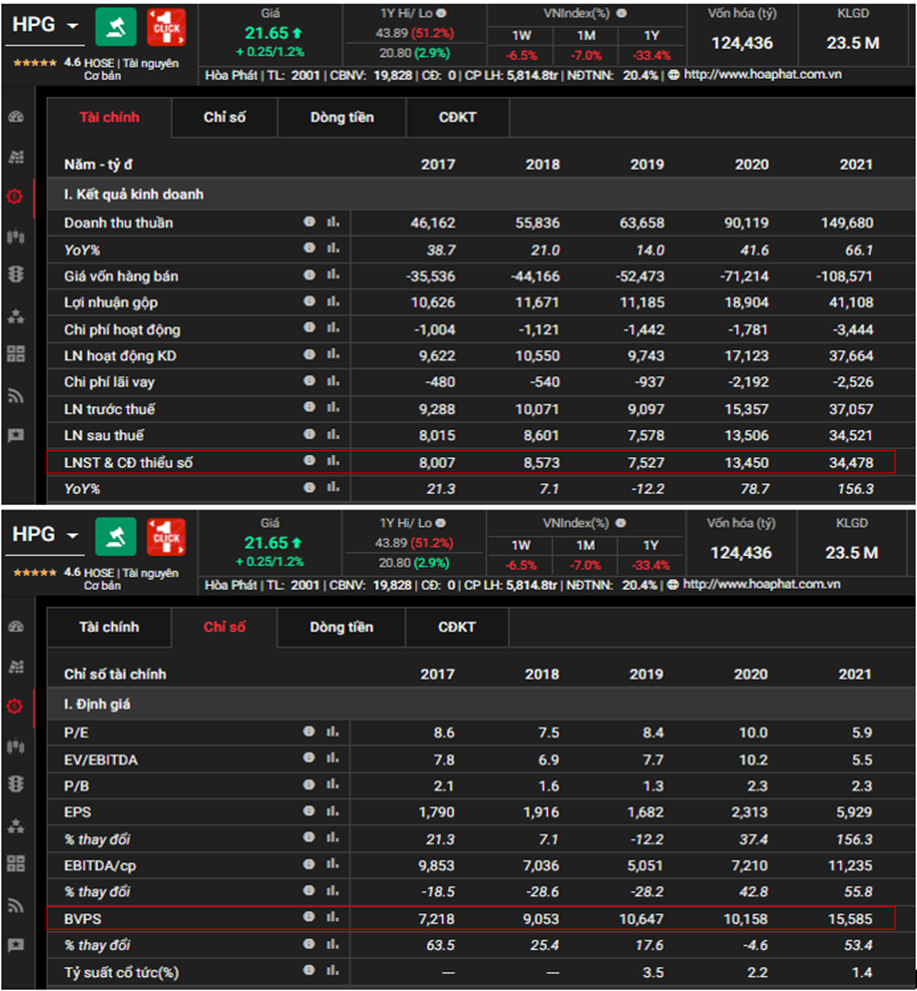
Task: Switch to the inactive Chỉ số tab
Action: pos(225,118)
